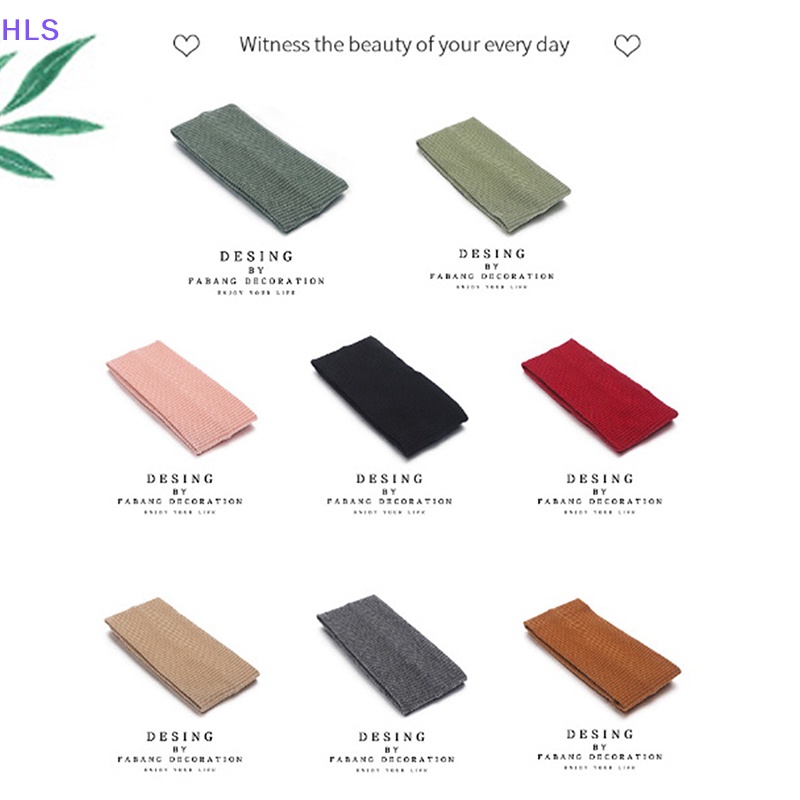Select the black headband
Viewport: 800px width, 800px height.
coord(389,397)
